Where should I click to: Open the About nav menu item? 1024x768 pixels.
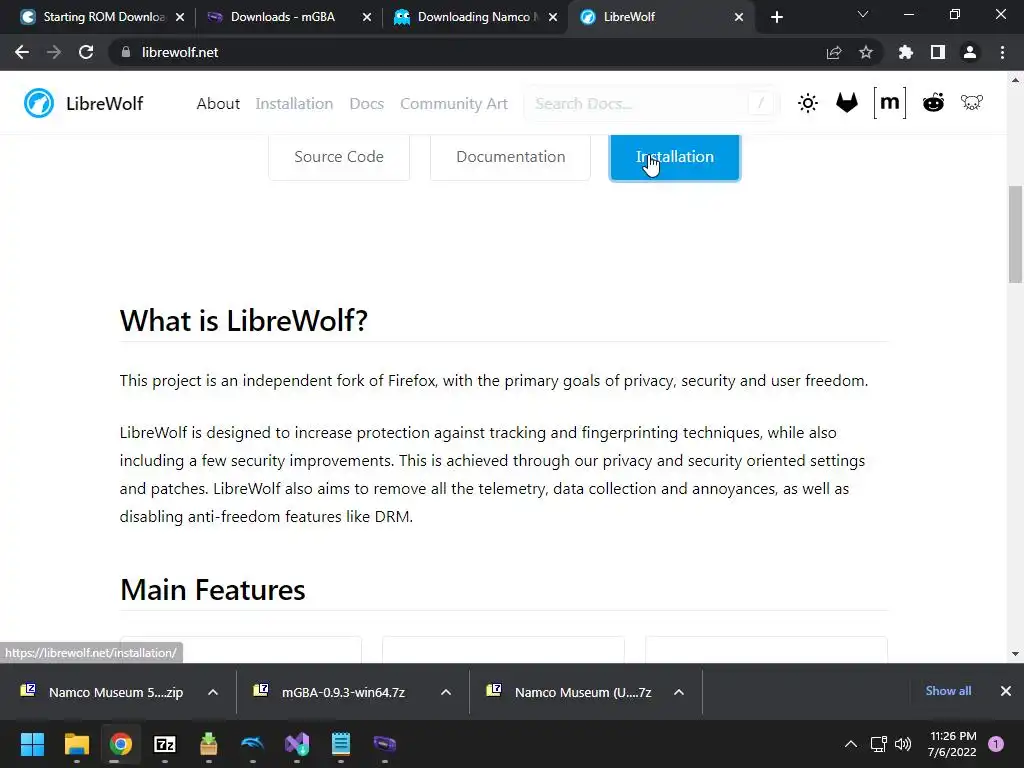pos(218,103)
